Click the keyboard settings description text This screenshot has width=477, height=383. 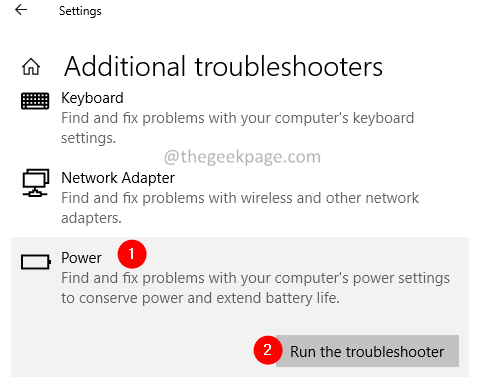tap(237, 128)
